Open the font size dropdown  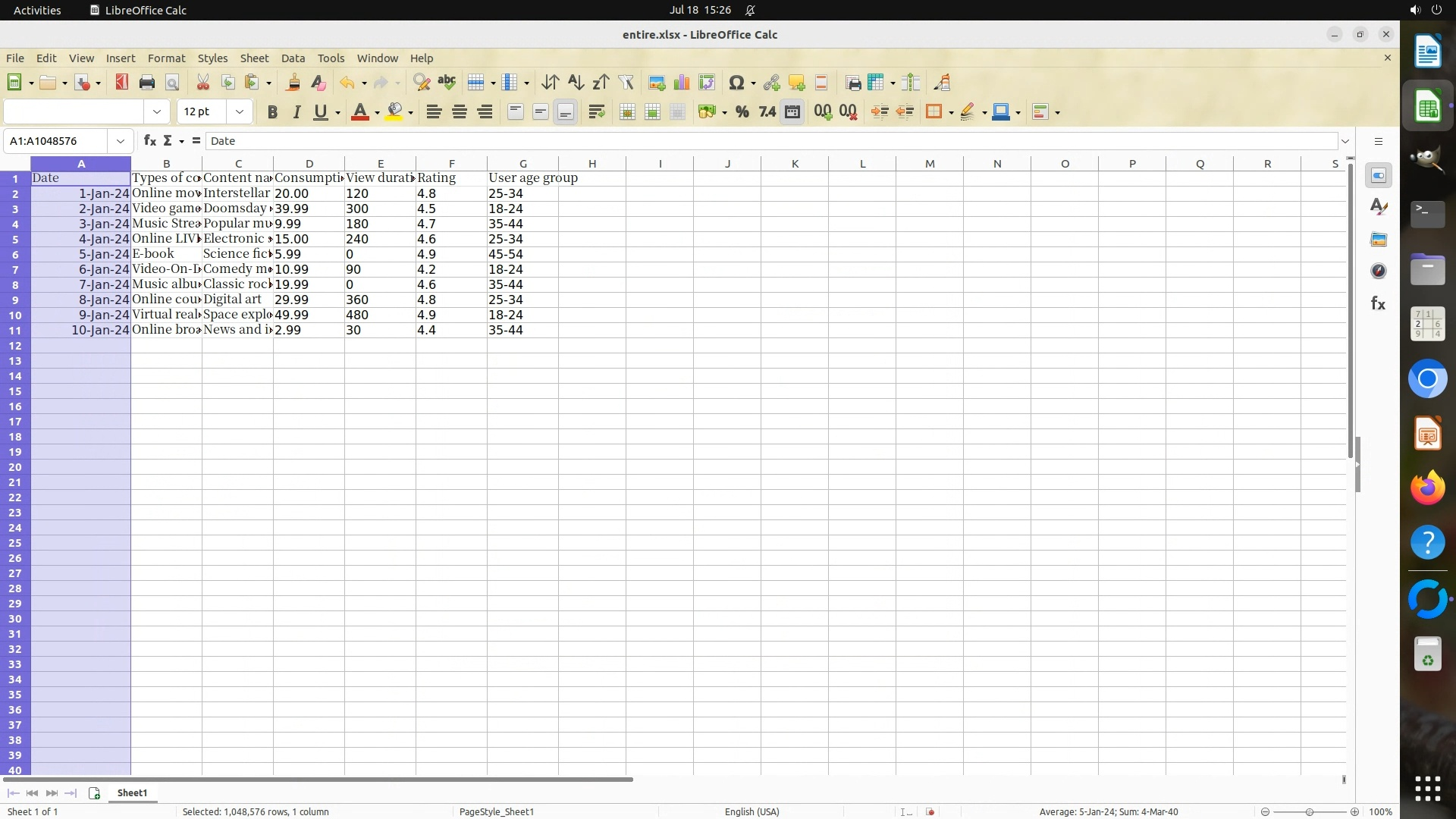240,112
